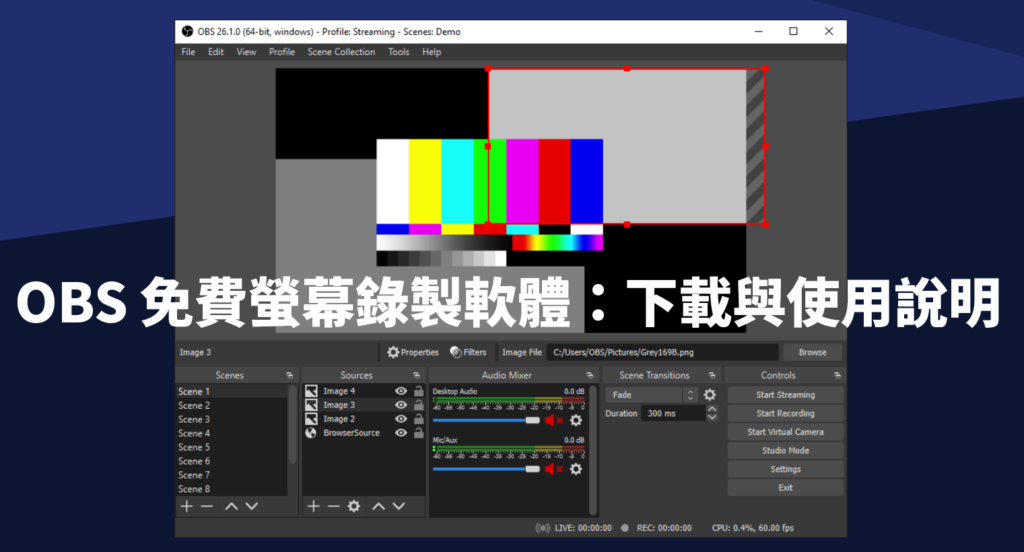This screenshot has width=1024, height=552.
Task: Open the Help menu
Action: (x=431, y=52)
